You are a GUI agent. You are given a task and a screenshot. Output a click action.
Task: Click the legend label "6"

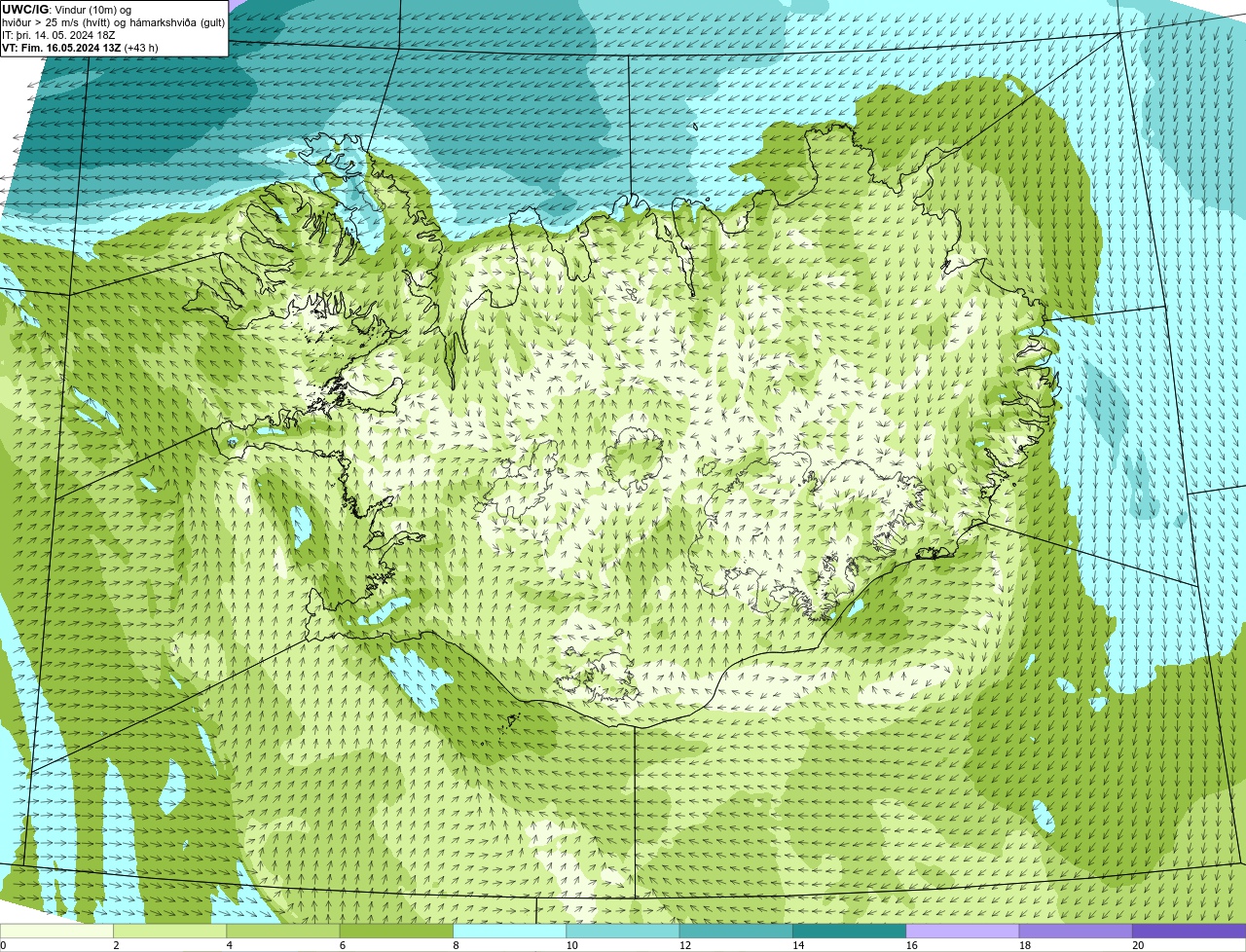pos(343,945)
